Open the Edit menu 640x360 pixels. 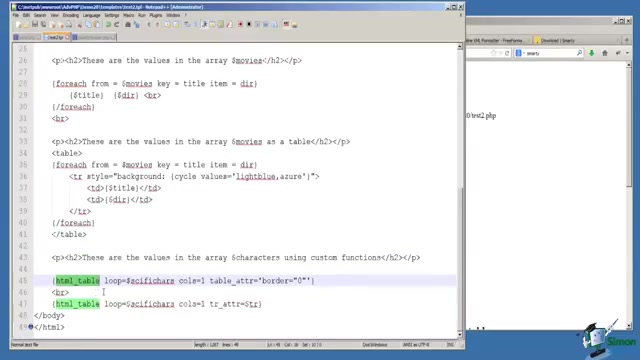click(x=26, y=15)
